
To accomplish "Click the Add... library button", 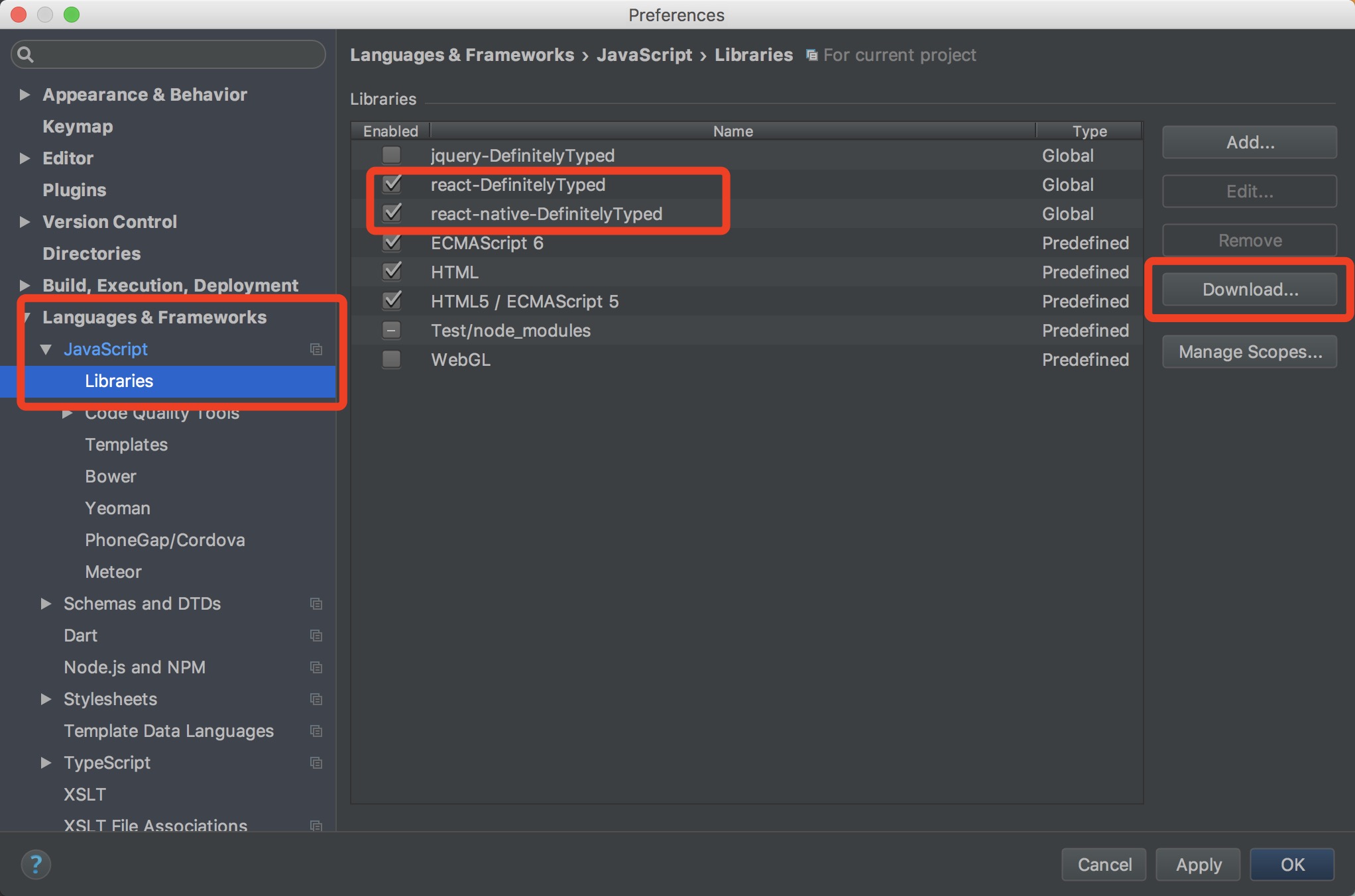I will point(1250,142).
